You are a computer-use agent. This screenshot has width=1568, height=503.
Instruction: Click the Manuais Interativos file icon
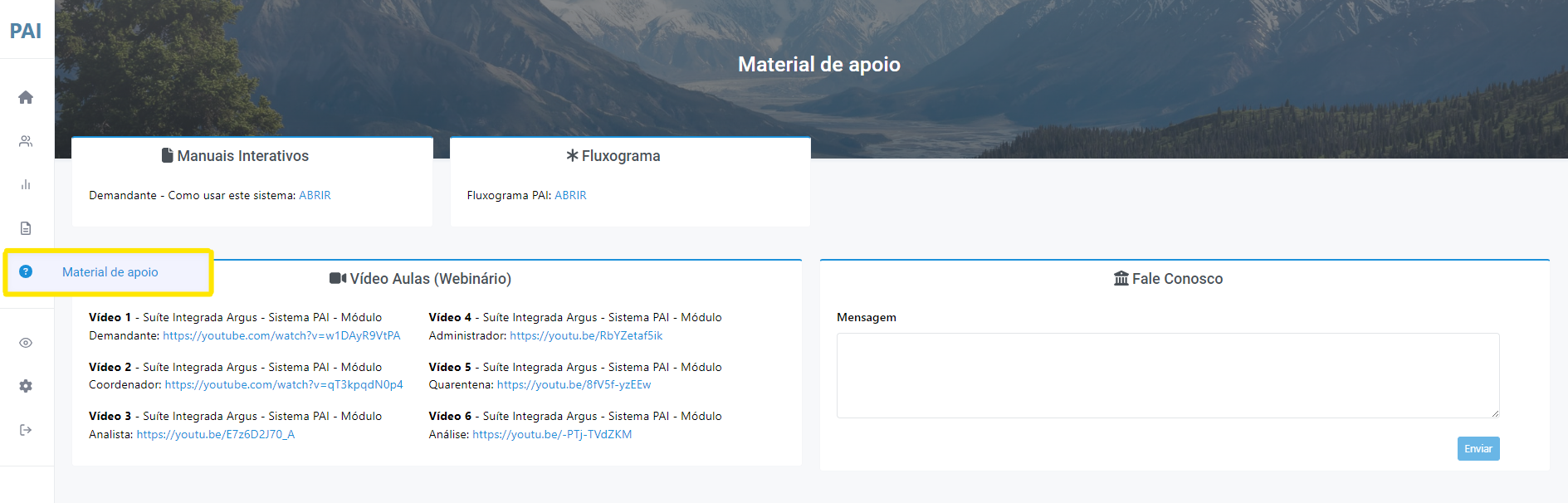tap(168, 155)
